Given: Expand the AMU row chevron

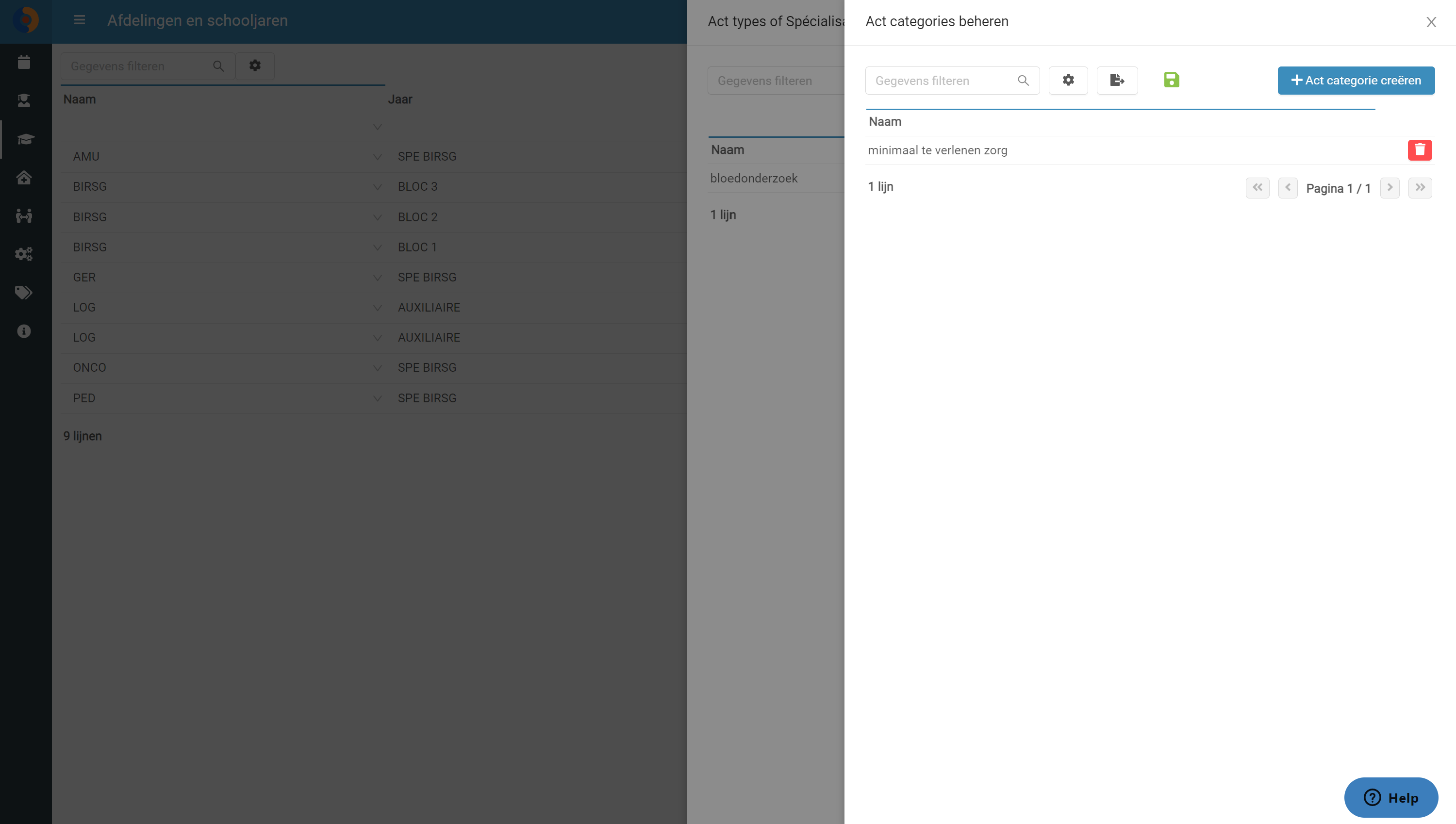Looking at the screenshot, I should pyautogui.click(x=377, y=157).
